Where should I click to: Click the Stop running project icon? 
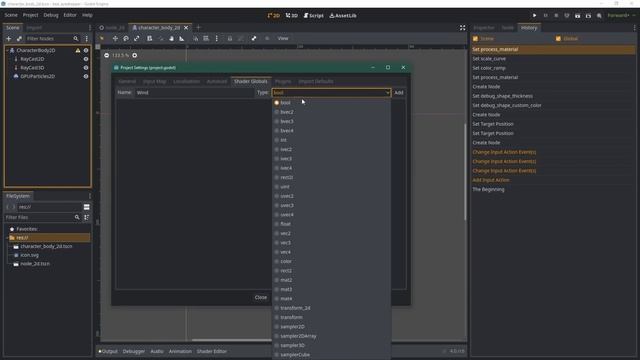556,16
